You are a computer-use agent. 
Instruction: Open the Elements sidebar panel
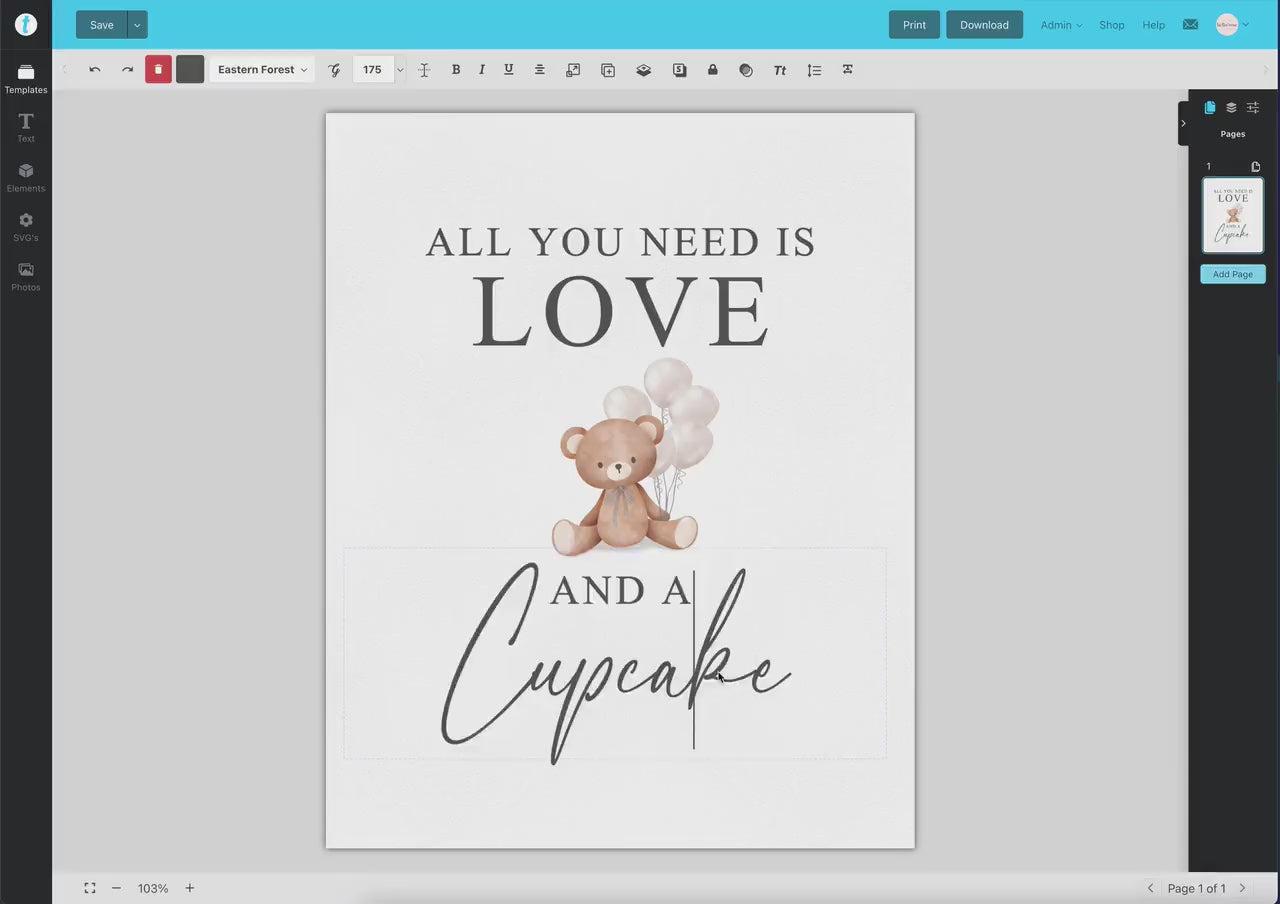[26, 178]
